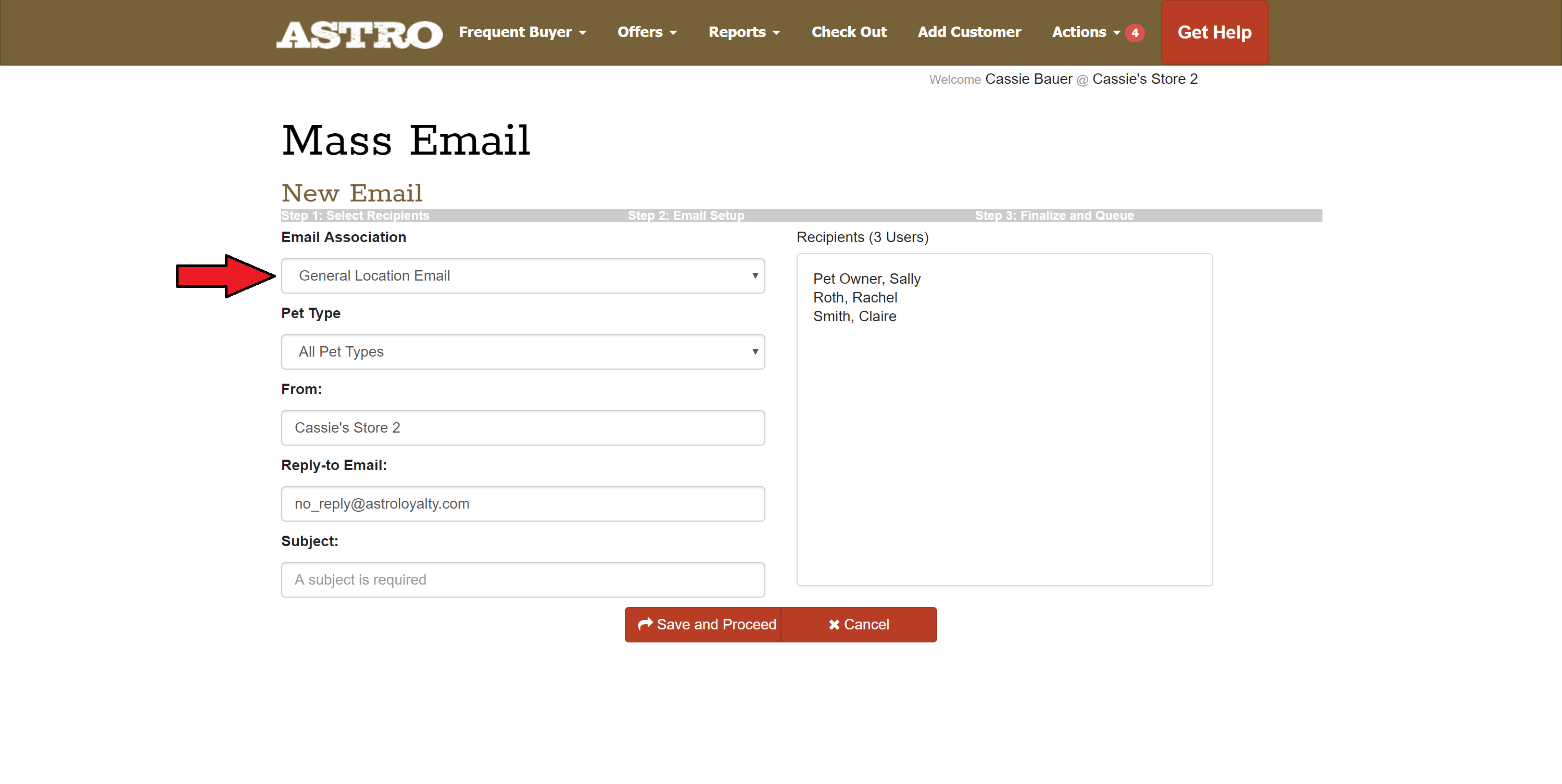1562x784 pixels.
Task: Open the Pet Type dropdown
Action: [x=523, y=352]
